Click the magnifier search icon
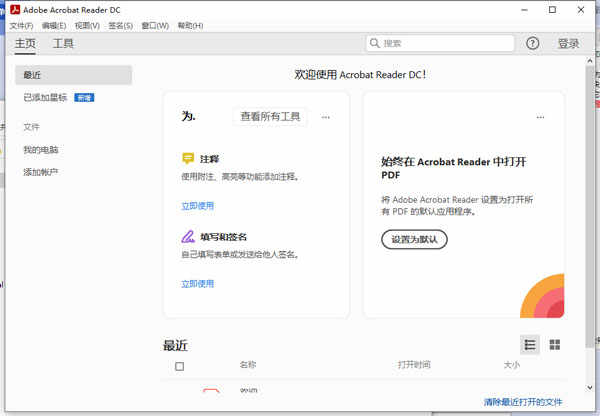 tap(375, 43)
